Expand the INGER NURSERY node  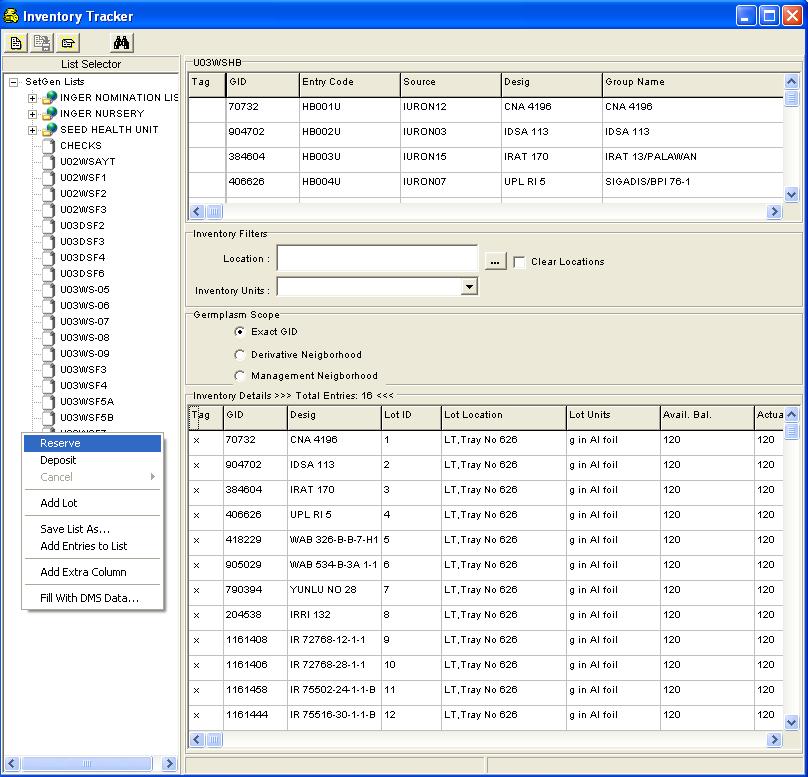coord(32,114)
